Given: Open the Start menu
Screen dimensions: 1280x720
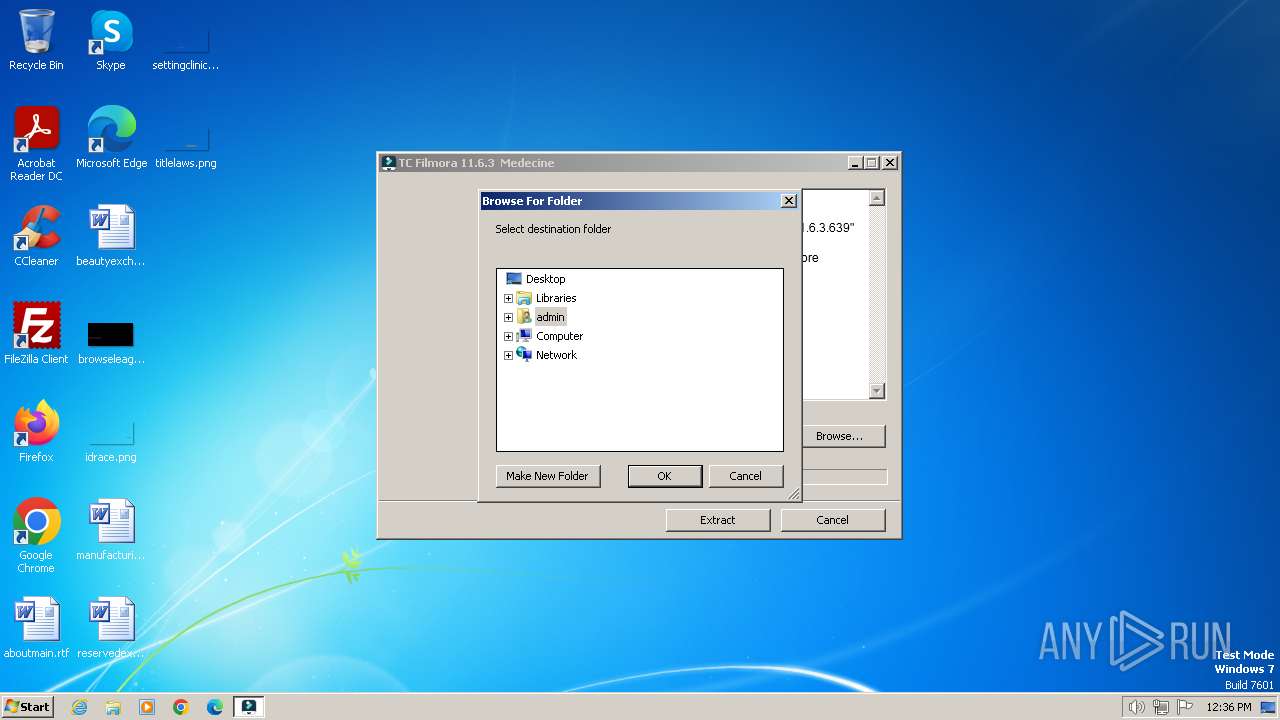Looking at the screenshot, I should (27, 707).
